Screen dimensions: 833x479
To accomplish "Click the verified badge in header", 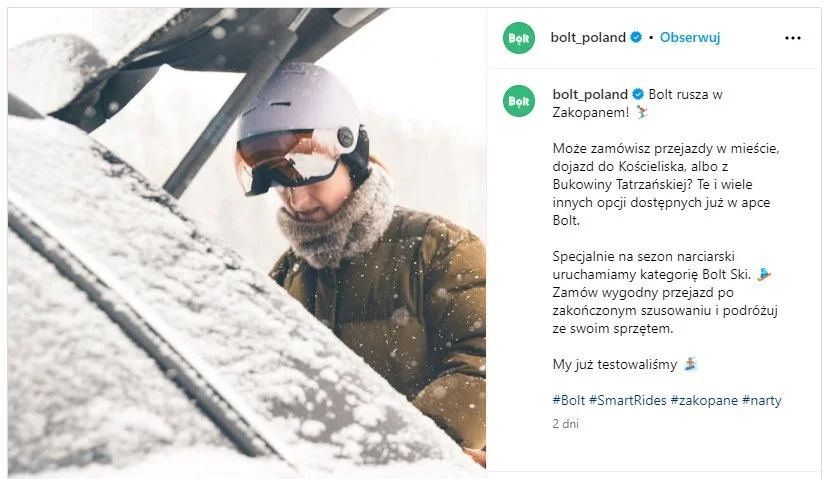I will pos(636,37).
